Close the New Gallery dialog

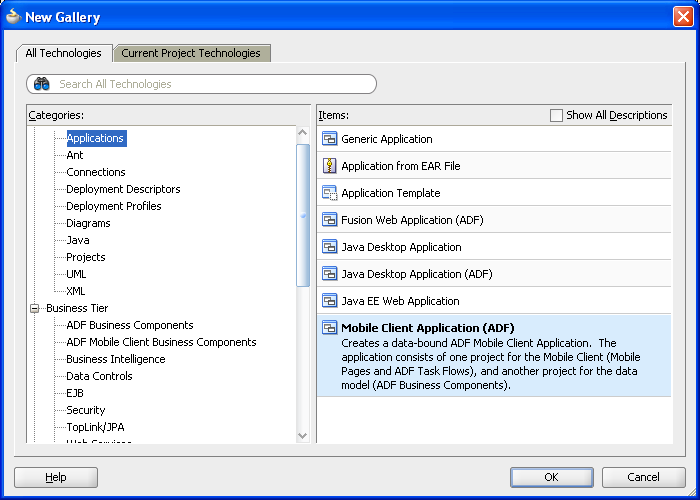pyautogui.click(x=683, y=17)
